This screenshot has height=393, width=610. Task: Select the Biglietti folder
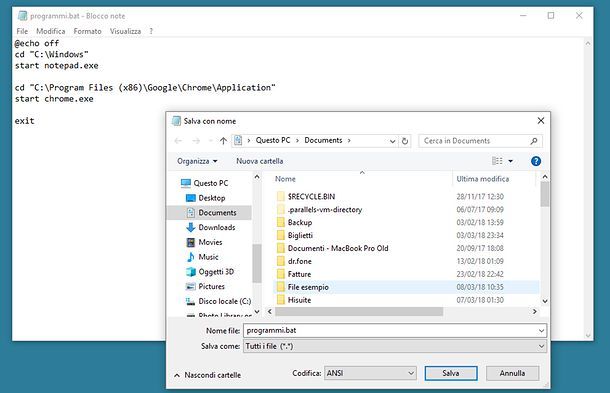pyautogui.click(x=300, y=235)
